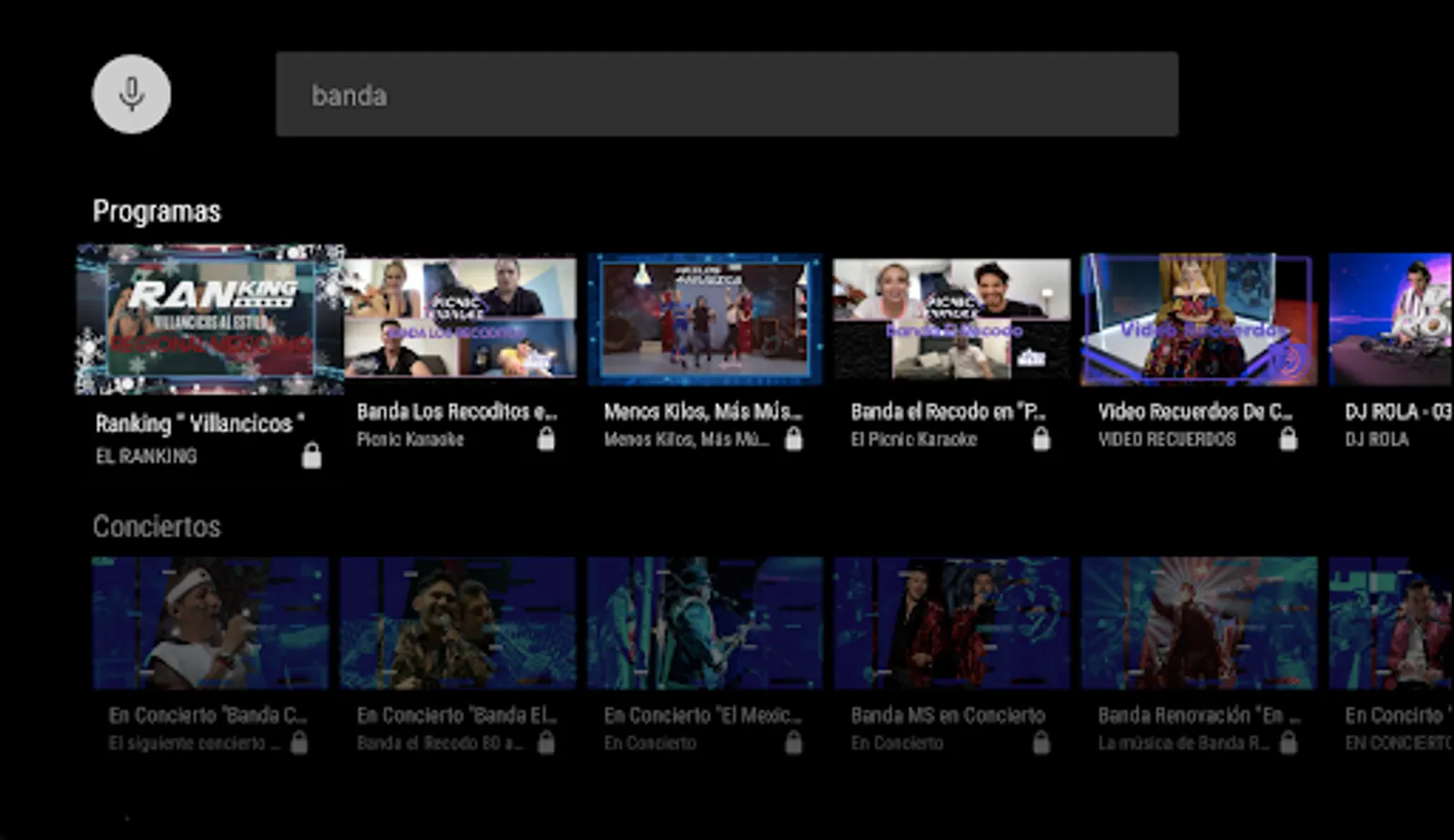Open the Banda el Recodo program thumbnail
Image resolution: width=1454 pixels, height=840 pixels.
tap(952, 319)
